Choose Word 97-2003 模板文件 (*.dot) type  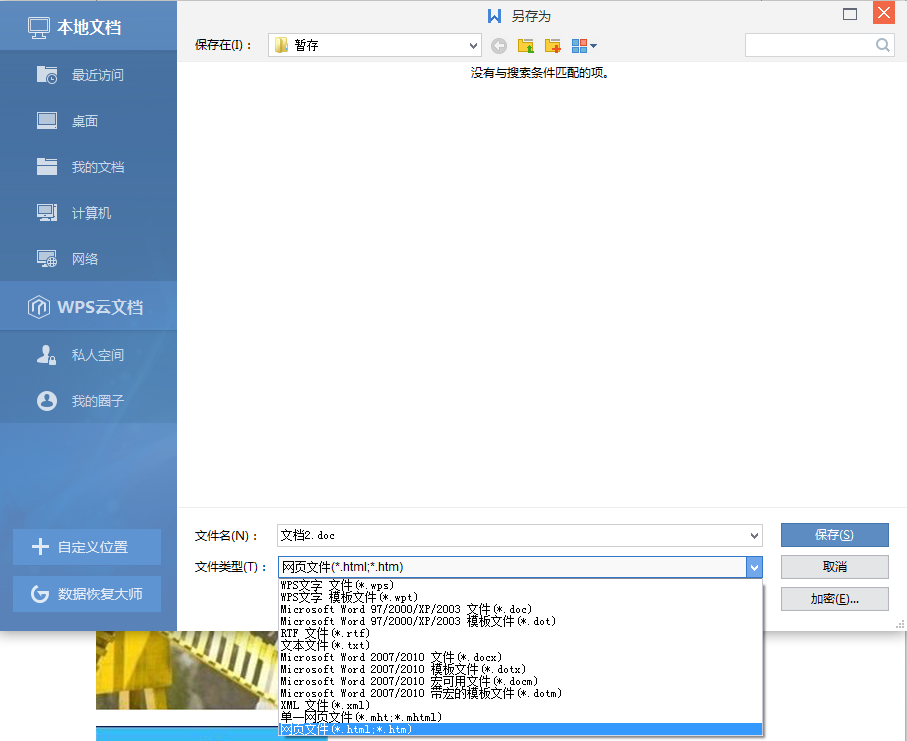pos(521,621)
